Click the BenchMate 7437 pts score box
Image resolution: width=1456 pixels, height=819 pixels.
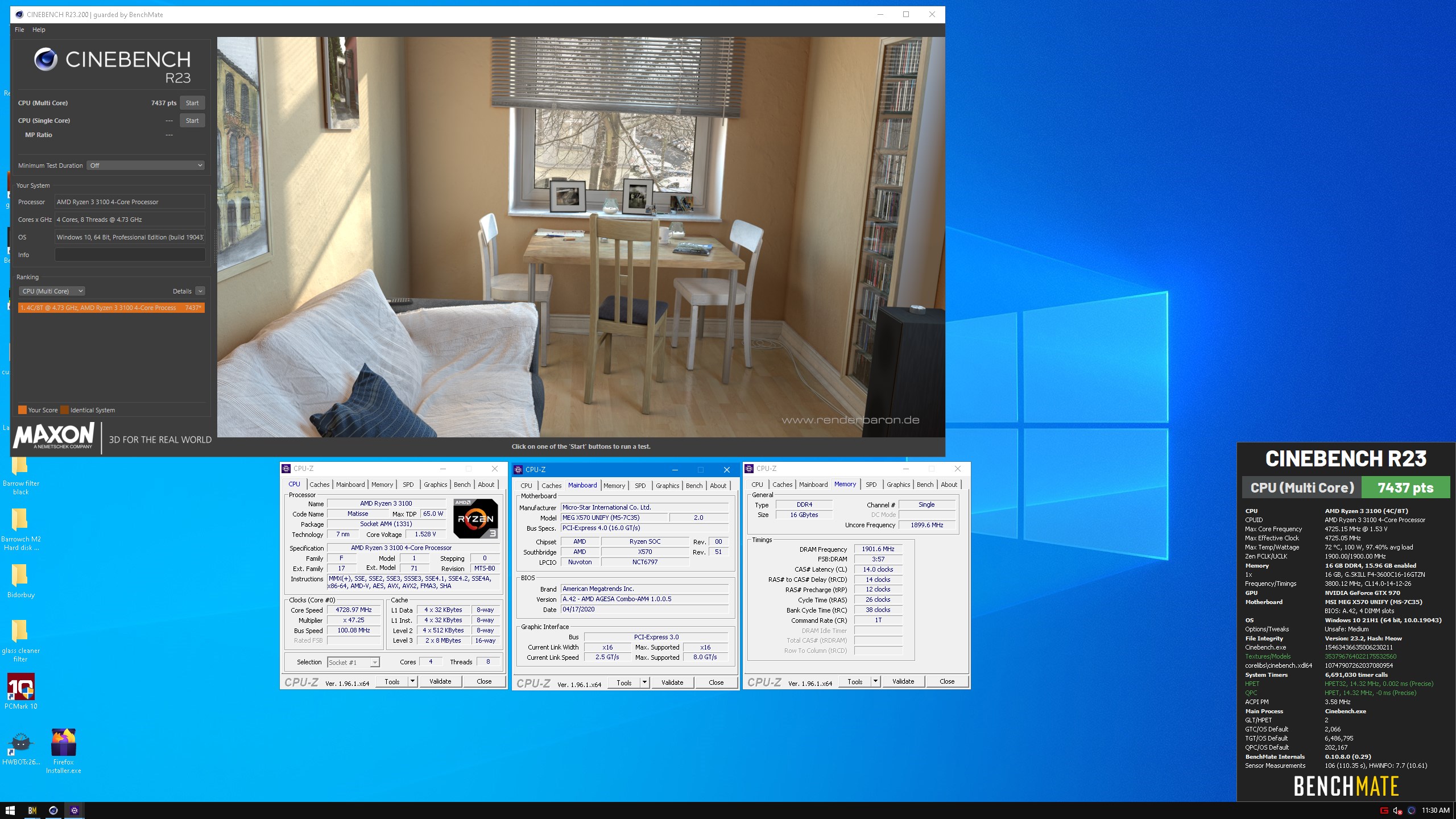(x=1405, y=488)
